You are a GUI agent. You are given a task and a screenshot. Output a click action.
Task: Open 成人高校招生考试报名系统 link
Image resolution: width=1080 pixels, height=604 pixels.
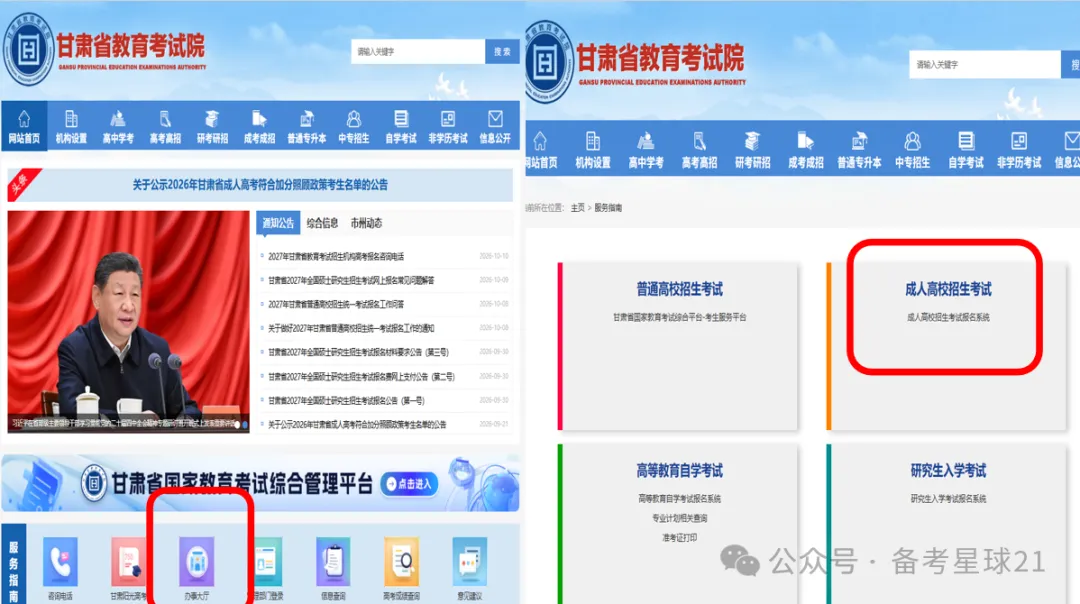pyautogui.click(x=948, y=317)
